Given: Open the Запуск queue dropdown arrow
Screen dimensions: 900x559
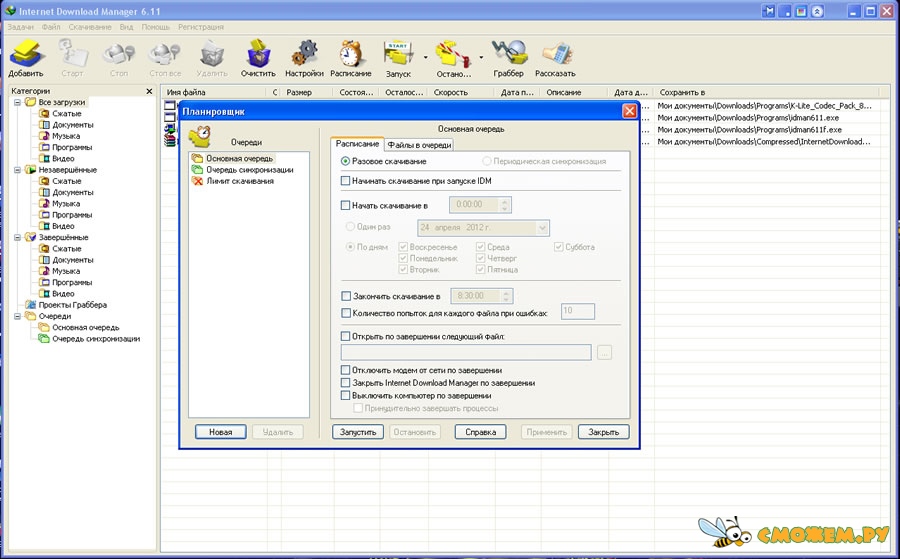Looking at the screenshot, I should pos(425,57).
